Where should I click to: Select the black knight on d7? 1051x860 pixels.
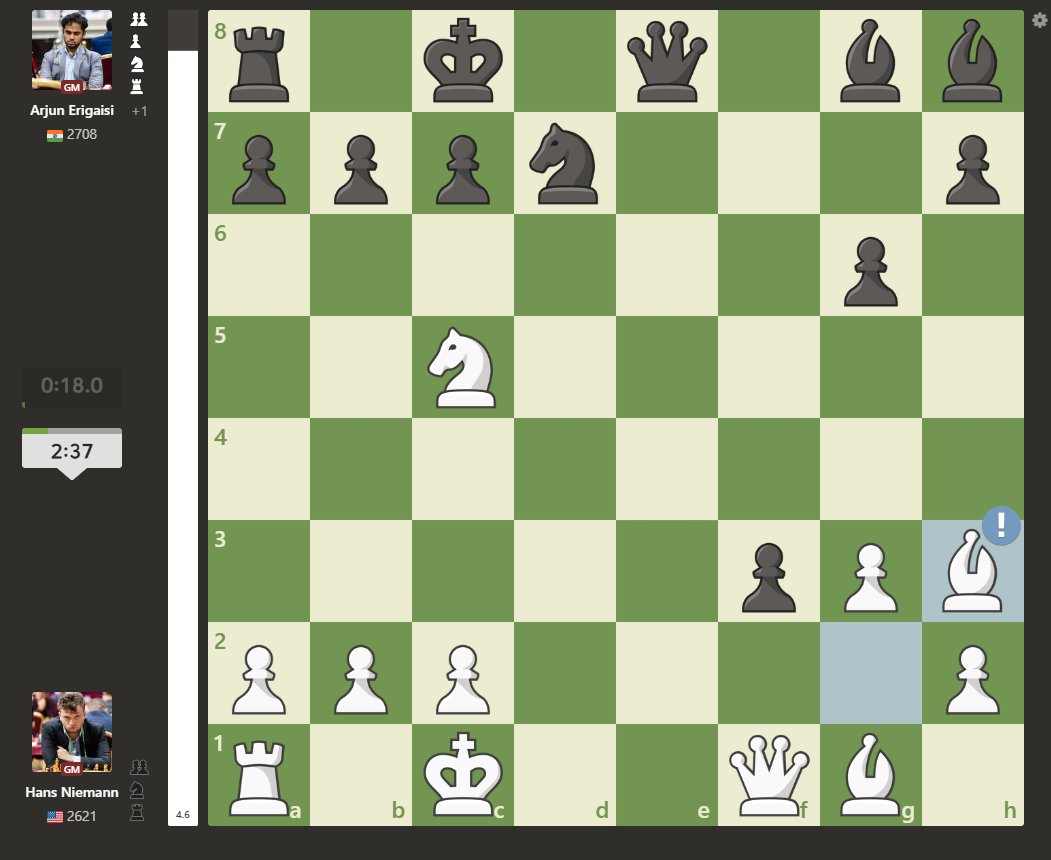click(x=564, y=163)
